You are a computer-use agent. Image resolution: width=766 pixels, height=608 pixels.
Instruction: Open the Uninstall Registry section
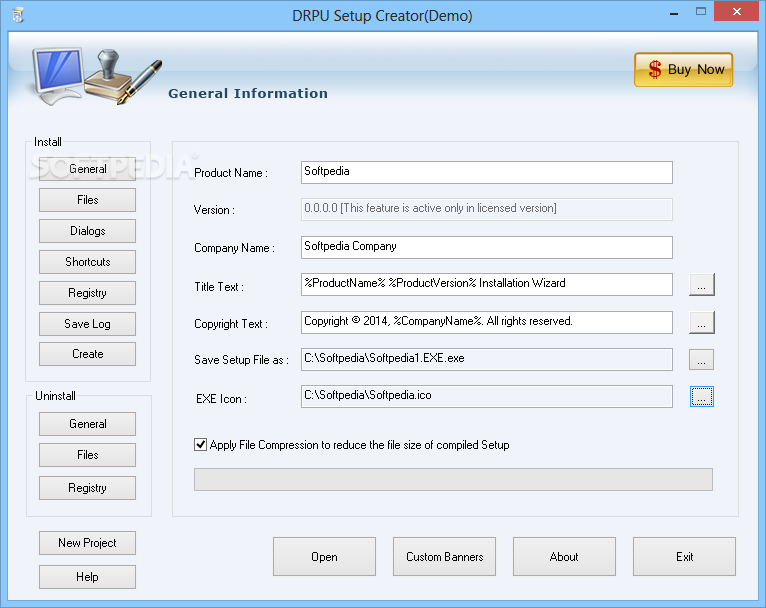87,488
